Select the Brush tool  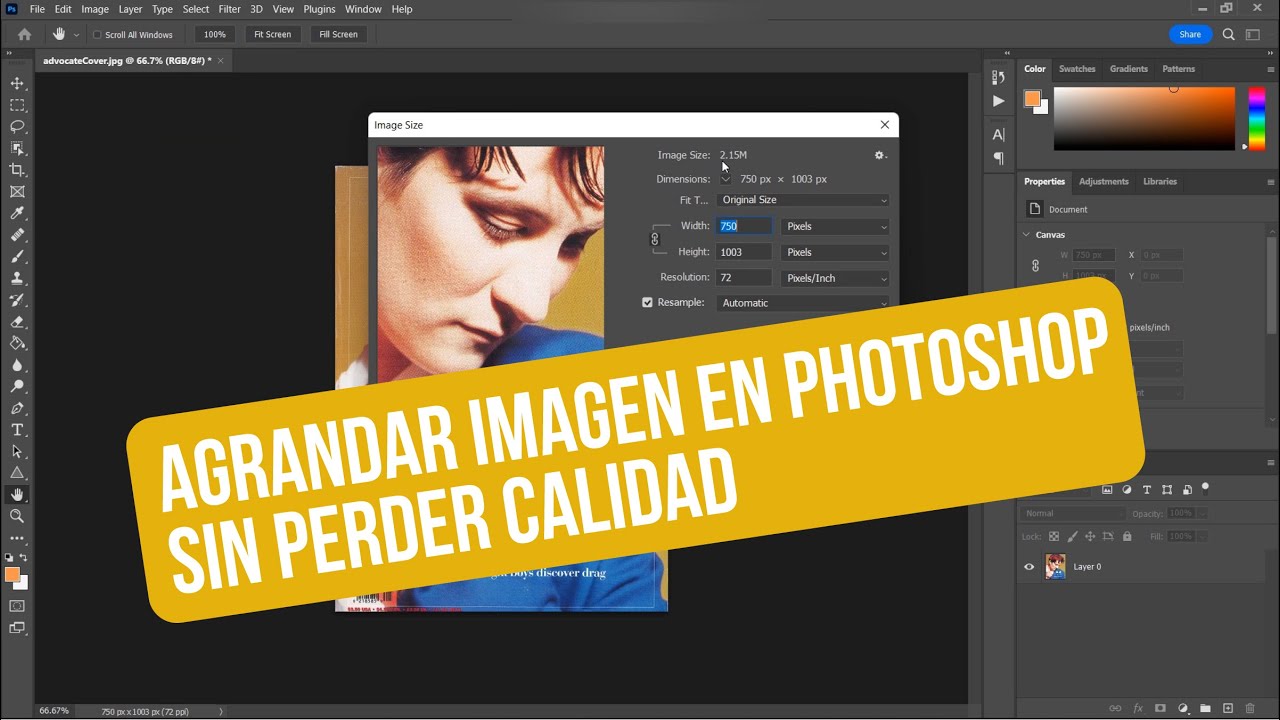pyautogui.click(x=17, y=257)
